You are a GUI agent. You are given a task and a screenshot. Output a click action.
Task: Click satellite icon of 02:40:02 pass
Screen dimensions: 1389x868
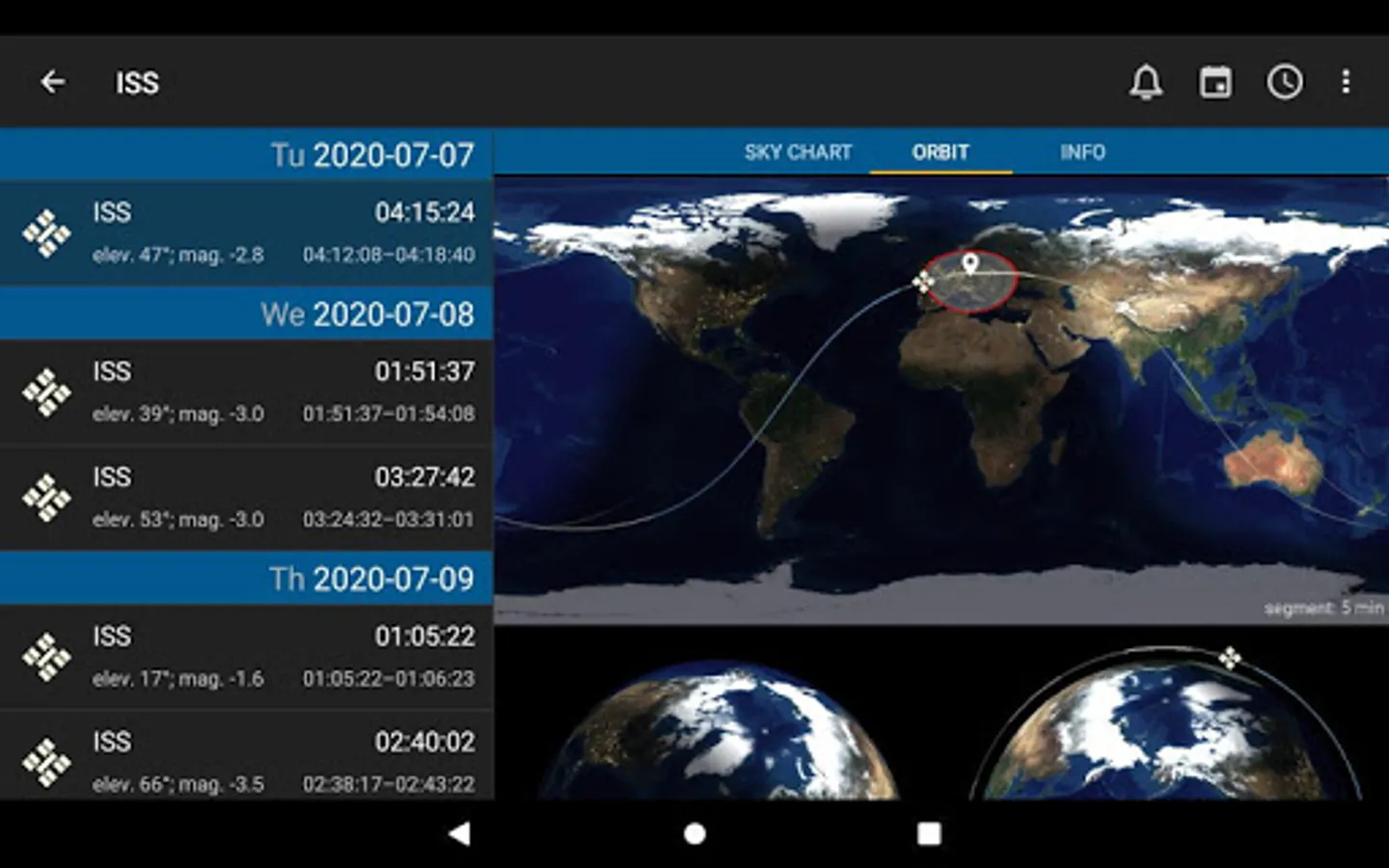pyautogui.click(x=46, y=762)
